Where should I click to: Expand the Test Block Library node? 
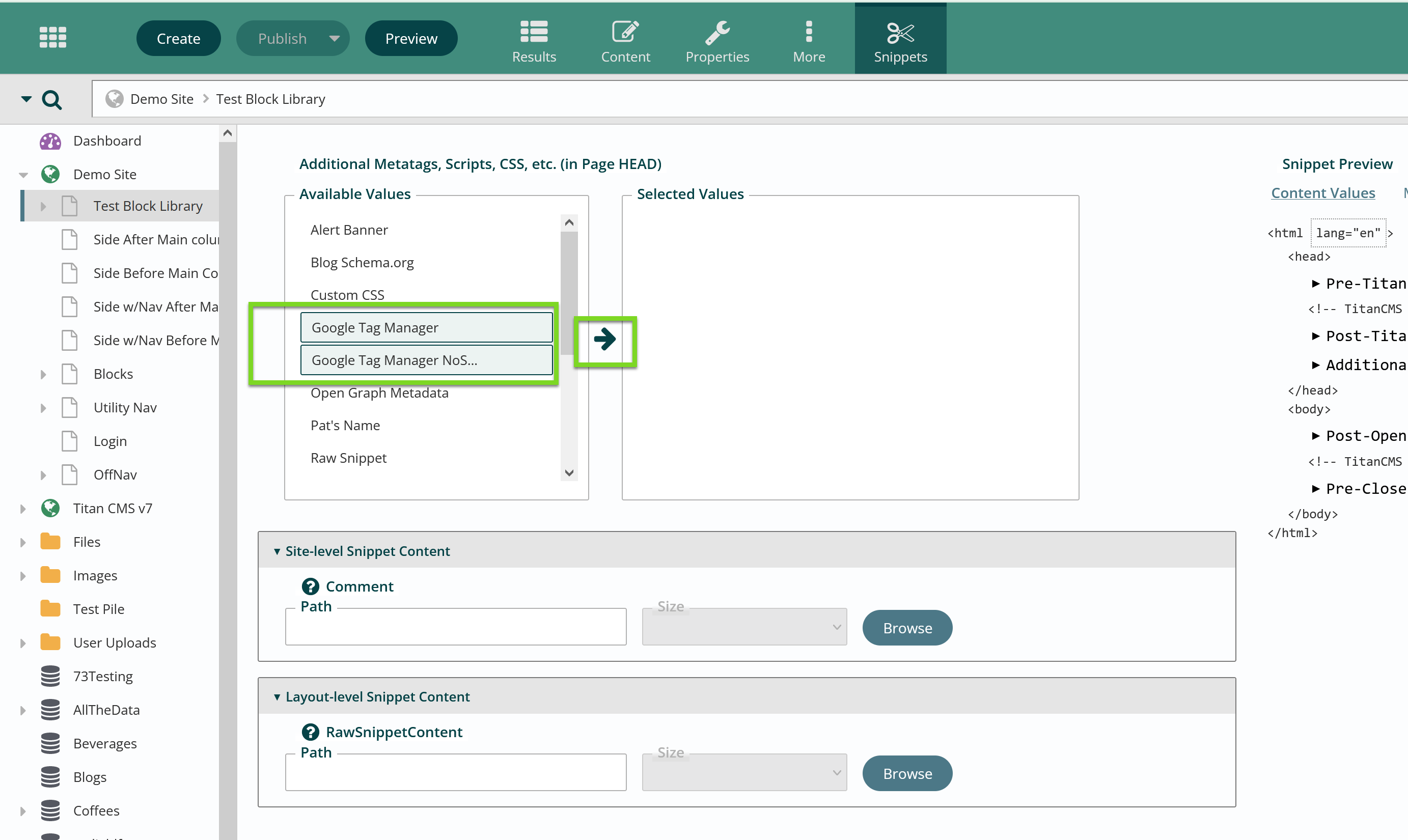pos(43,207)
